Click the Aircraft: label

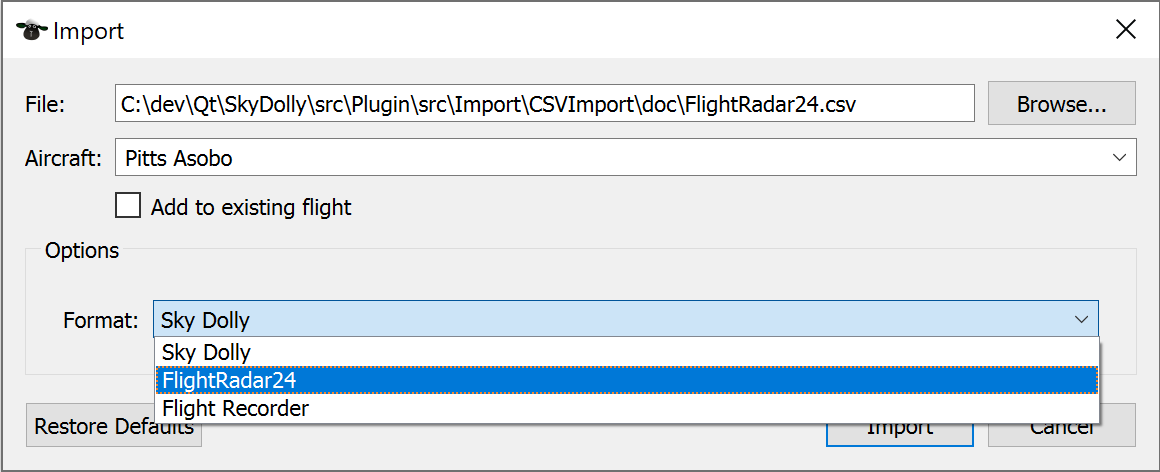coord(63,158)
